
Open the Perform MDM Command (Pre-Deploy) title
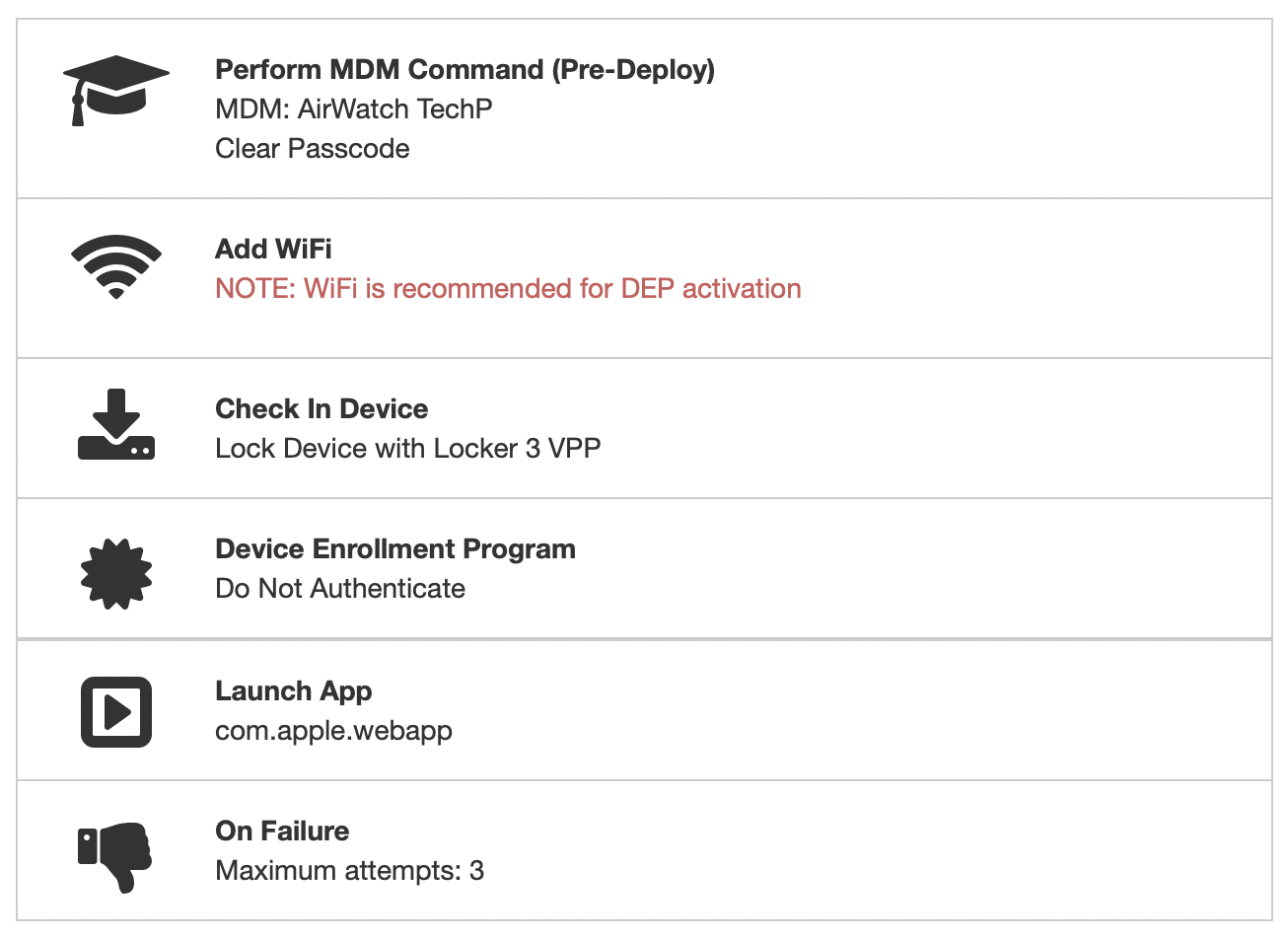point(465,70)
